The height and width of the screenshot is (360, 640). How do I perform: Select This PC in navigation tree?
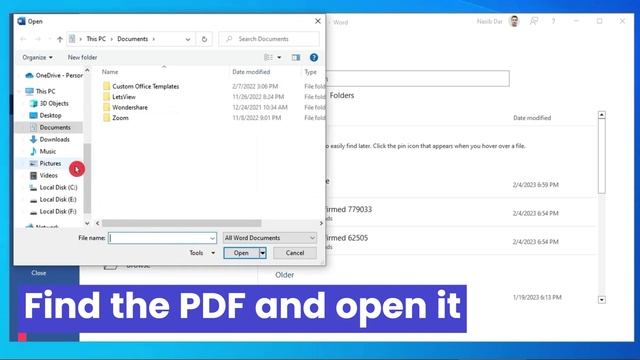click(40, 91)
